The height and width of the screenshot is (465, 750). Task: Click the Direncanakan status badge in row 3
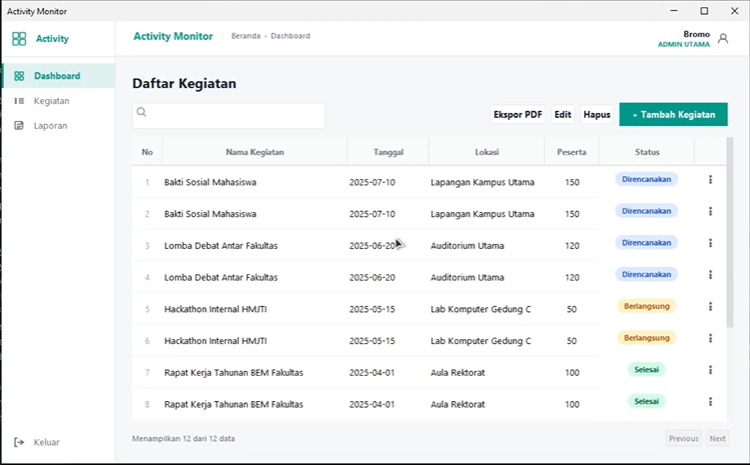point(646,243)
